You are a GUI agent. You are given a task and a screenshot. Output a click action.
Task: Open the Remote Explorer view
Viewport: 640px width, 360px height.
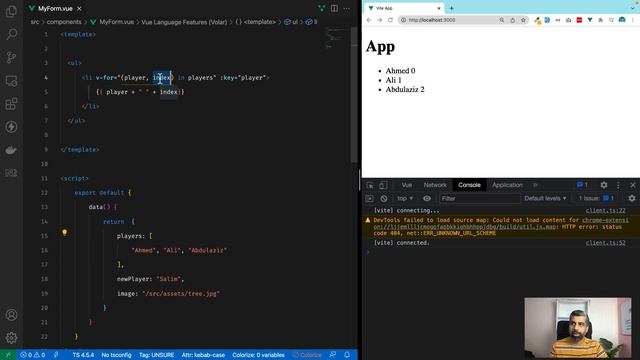pyautogui.click(x=11, y=80)
